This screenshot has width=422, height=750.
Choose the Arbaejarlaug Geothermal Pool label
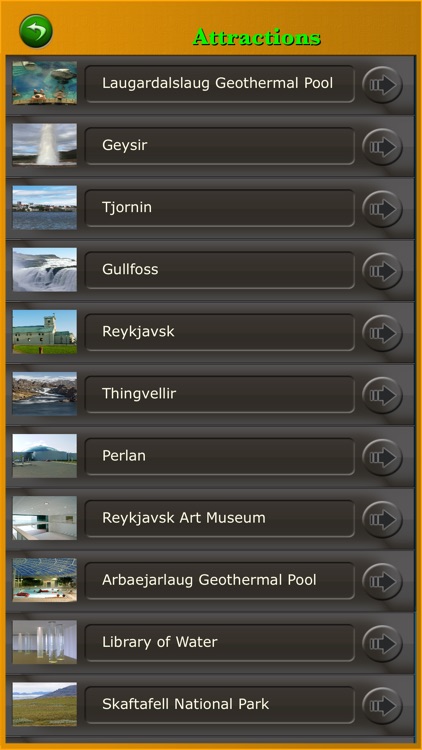coord(220,581)
